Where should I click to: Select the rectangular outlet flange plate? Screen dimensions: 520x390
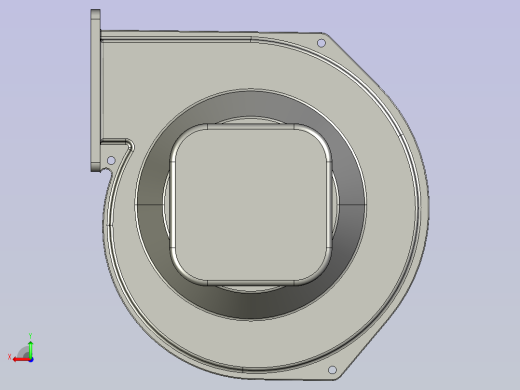pos(95,90)
